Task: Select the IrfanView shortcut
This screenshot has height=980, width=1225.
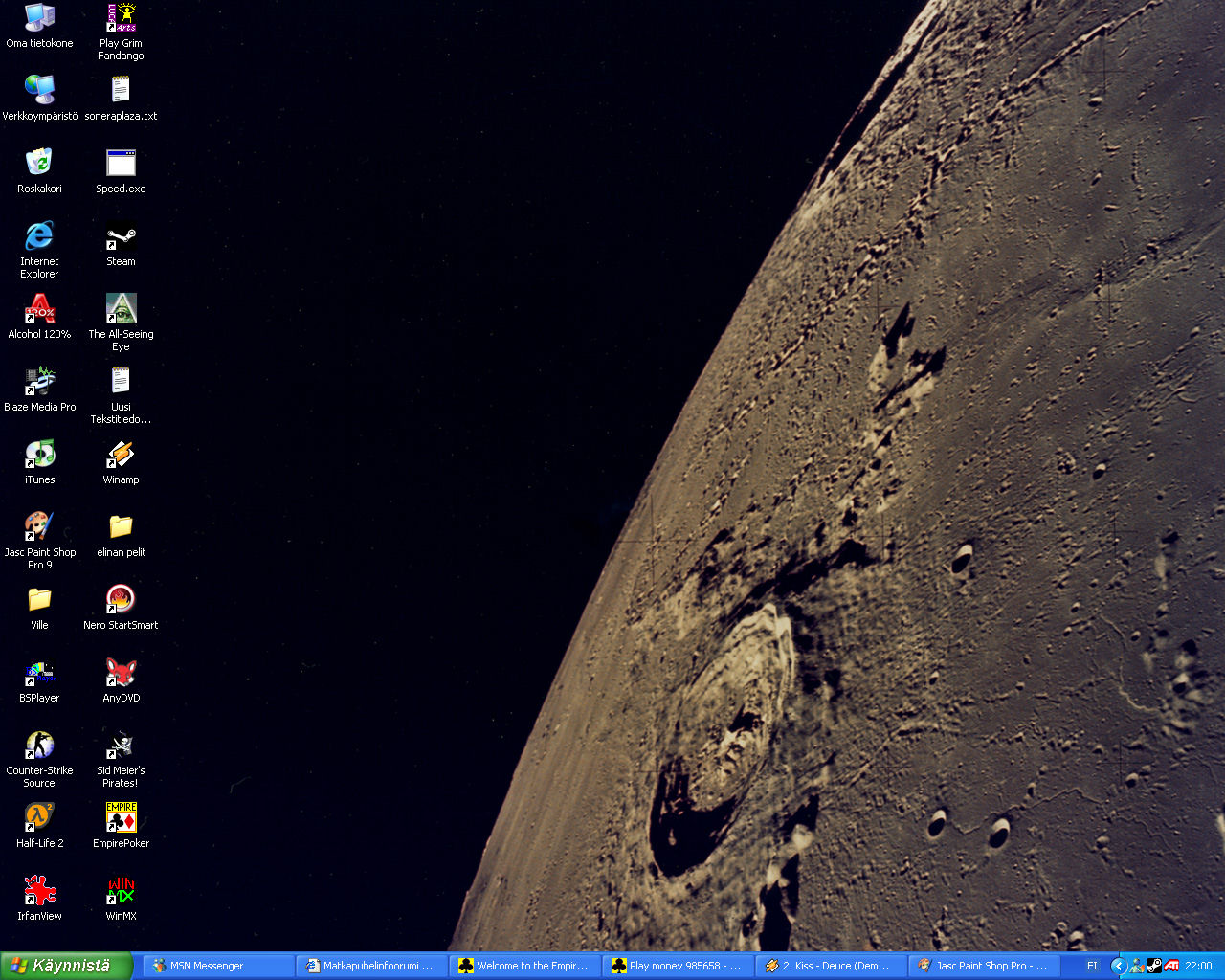Action: point(39,898)
